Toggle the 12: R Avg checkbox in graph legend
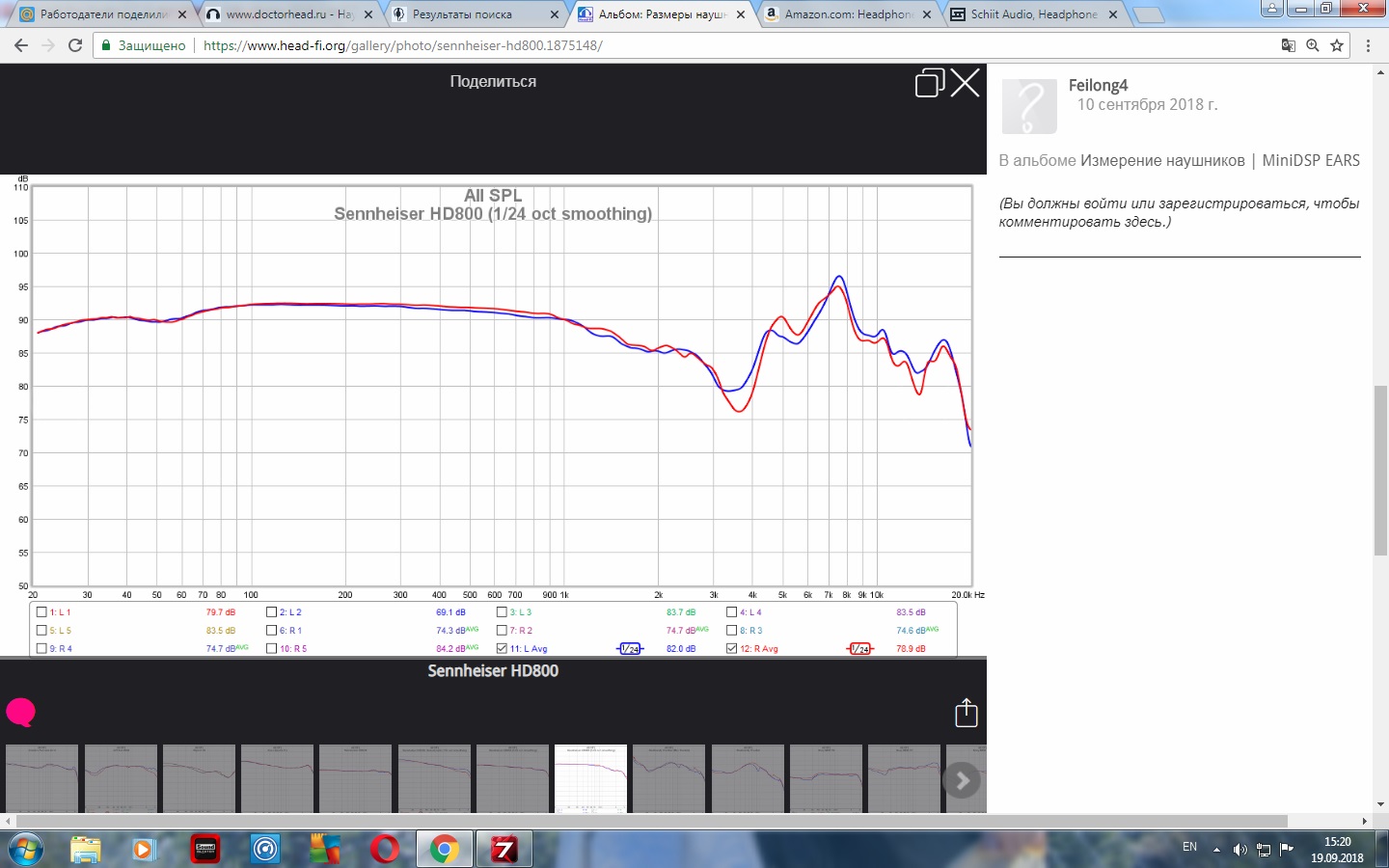1389x868 pixels. tap(731, 648)
